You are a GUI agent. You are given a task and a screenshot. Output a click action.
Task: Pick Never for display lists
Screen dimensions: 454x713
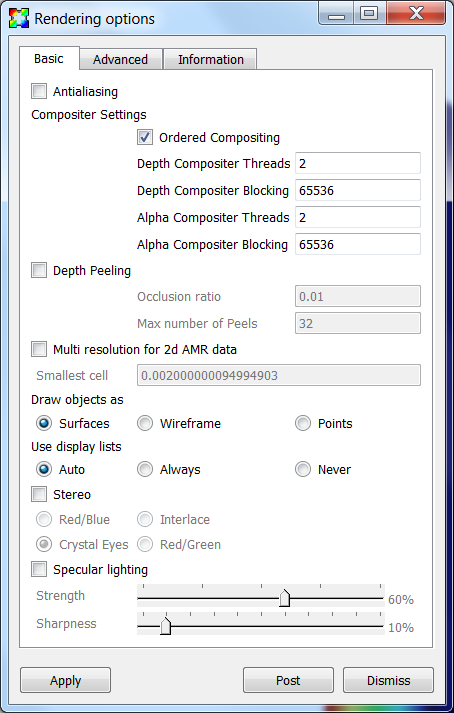point(303,469)
